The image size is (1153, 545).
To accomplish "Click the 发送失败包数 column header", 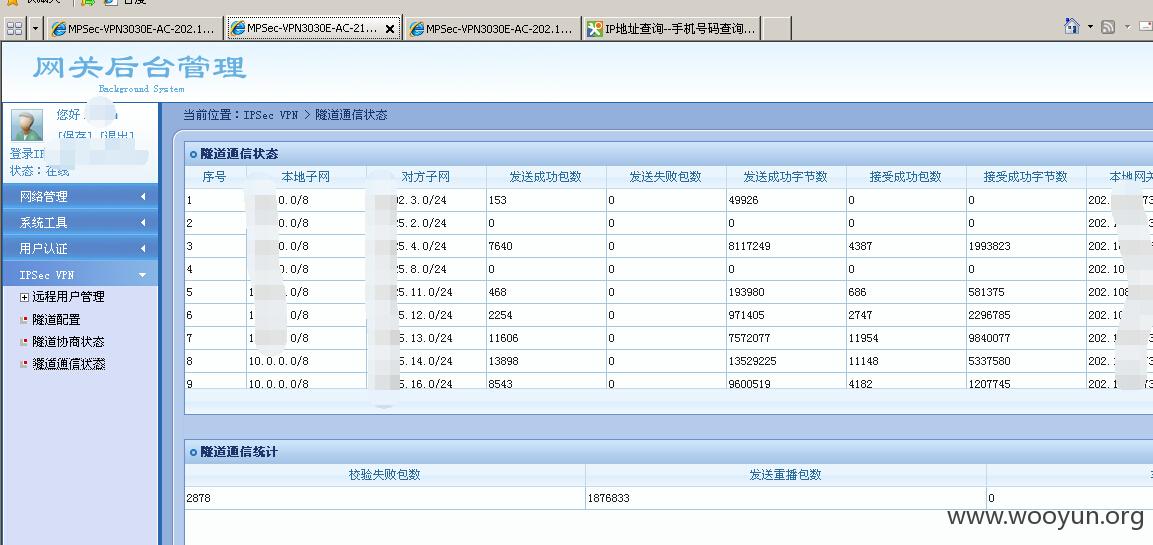I will tap(665, 177).
